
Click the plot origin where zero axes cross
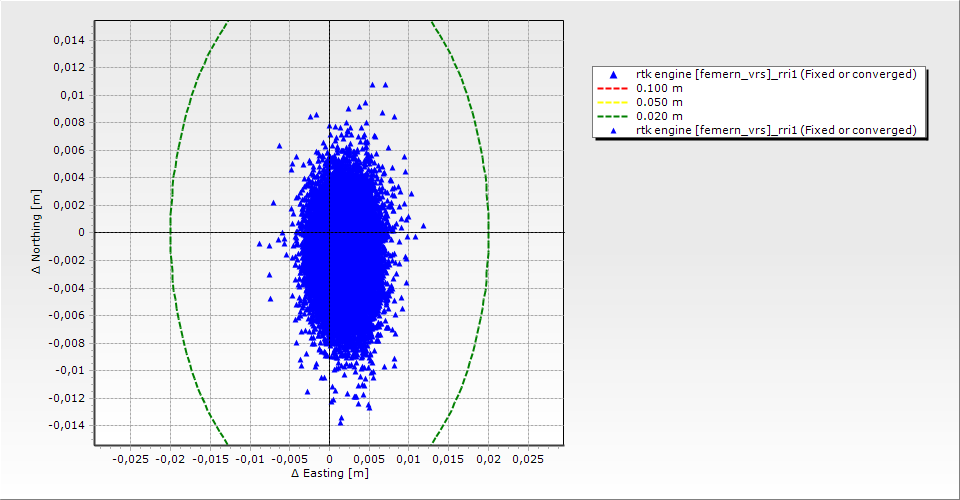[329, 232]
